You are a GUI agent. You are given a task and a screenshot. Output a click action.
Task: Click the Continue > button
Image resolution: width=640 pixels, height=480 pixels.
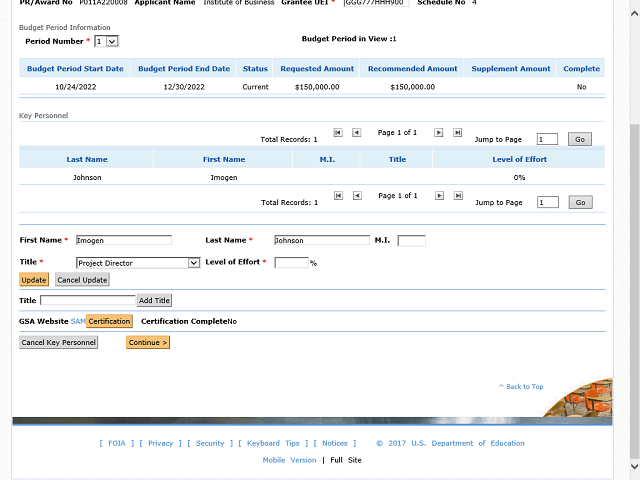click(148, 342)
